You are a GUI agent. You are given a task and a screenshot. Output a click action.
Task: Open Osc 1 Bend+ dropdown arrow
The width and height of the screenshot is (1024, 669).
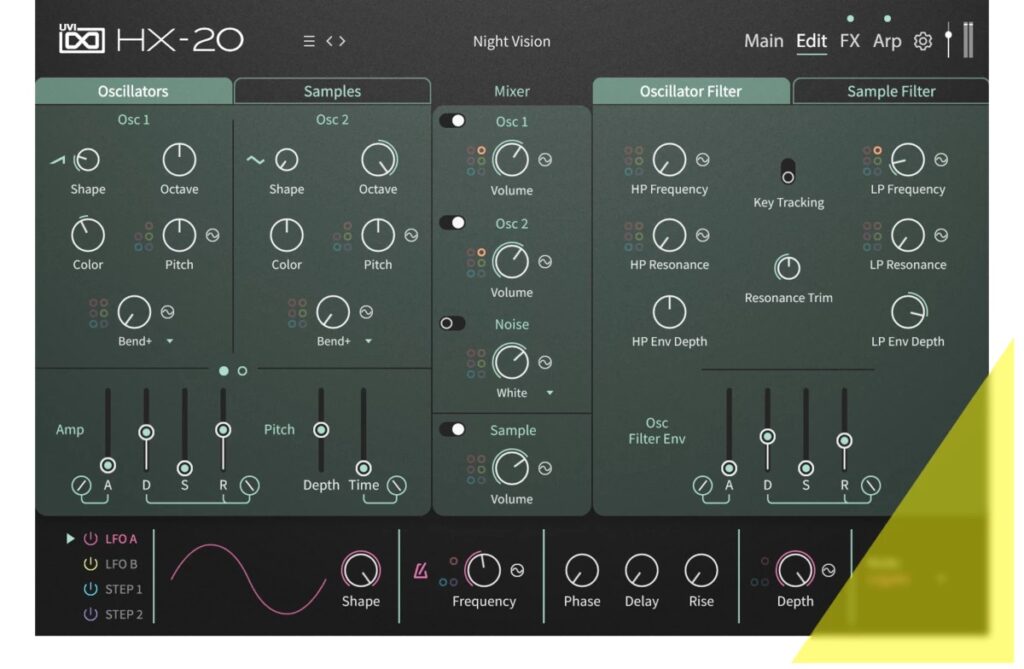(x=170, y=341)
